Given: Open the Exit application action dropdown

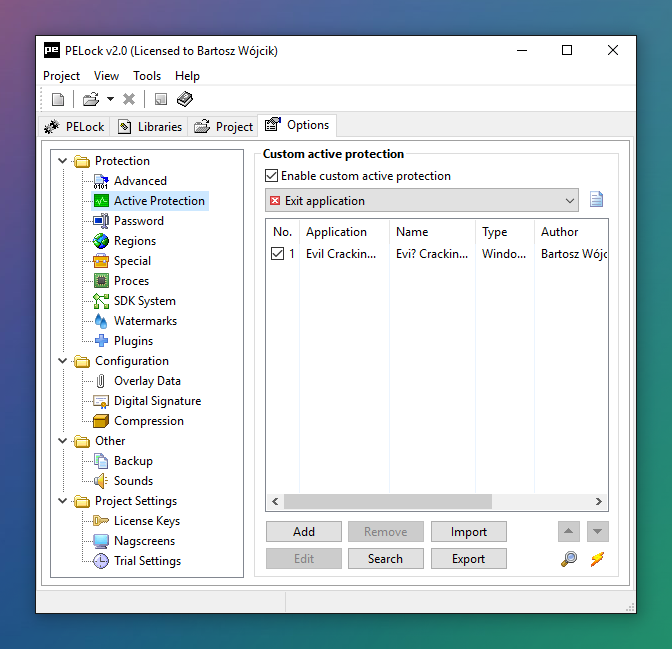Looking at the screenshot, I should tap(422, 200).
